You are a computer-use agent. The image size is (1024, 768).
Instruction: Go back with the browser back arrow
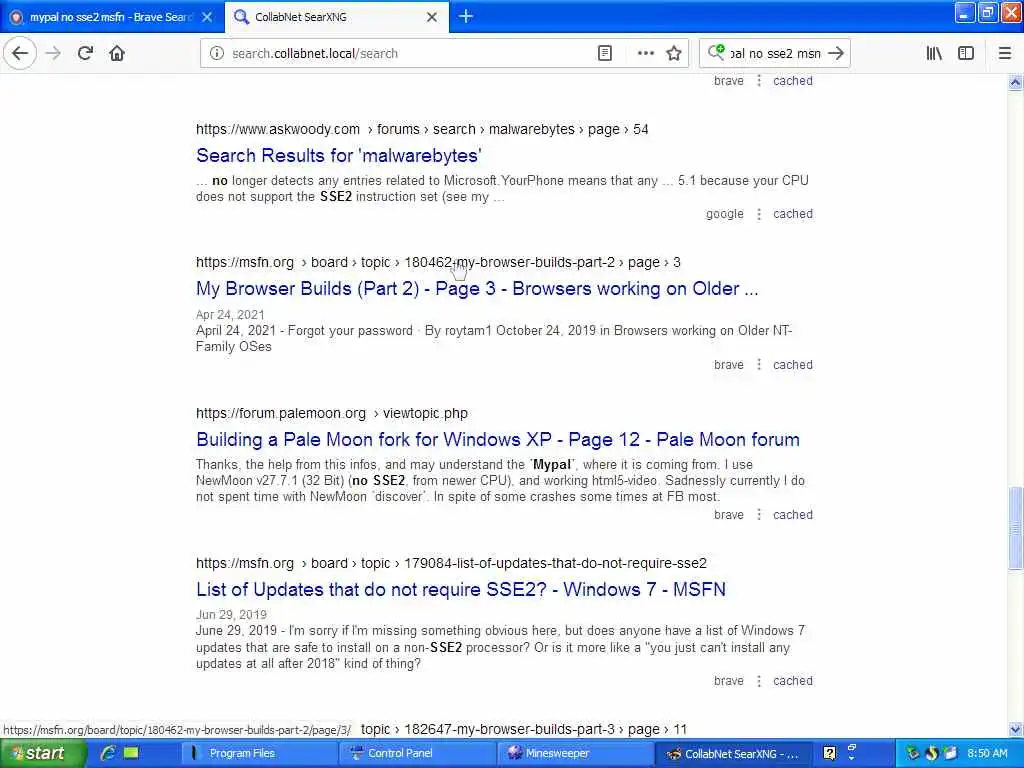pos(20,53)
